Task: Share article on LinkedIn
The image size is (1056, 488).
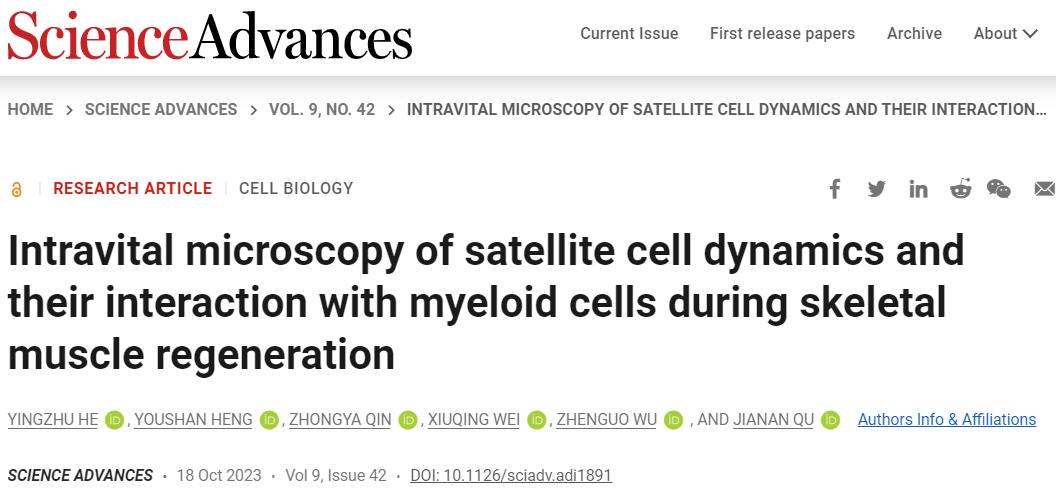Action: coord(918,189)
